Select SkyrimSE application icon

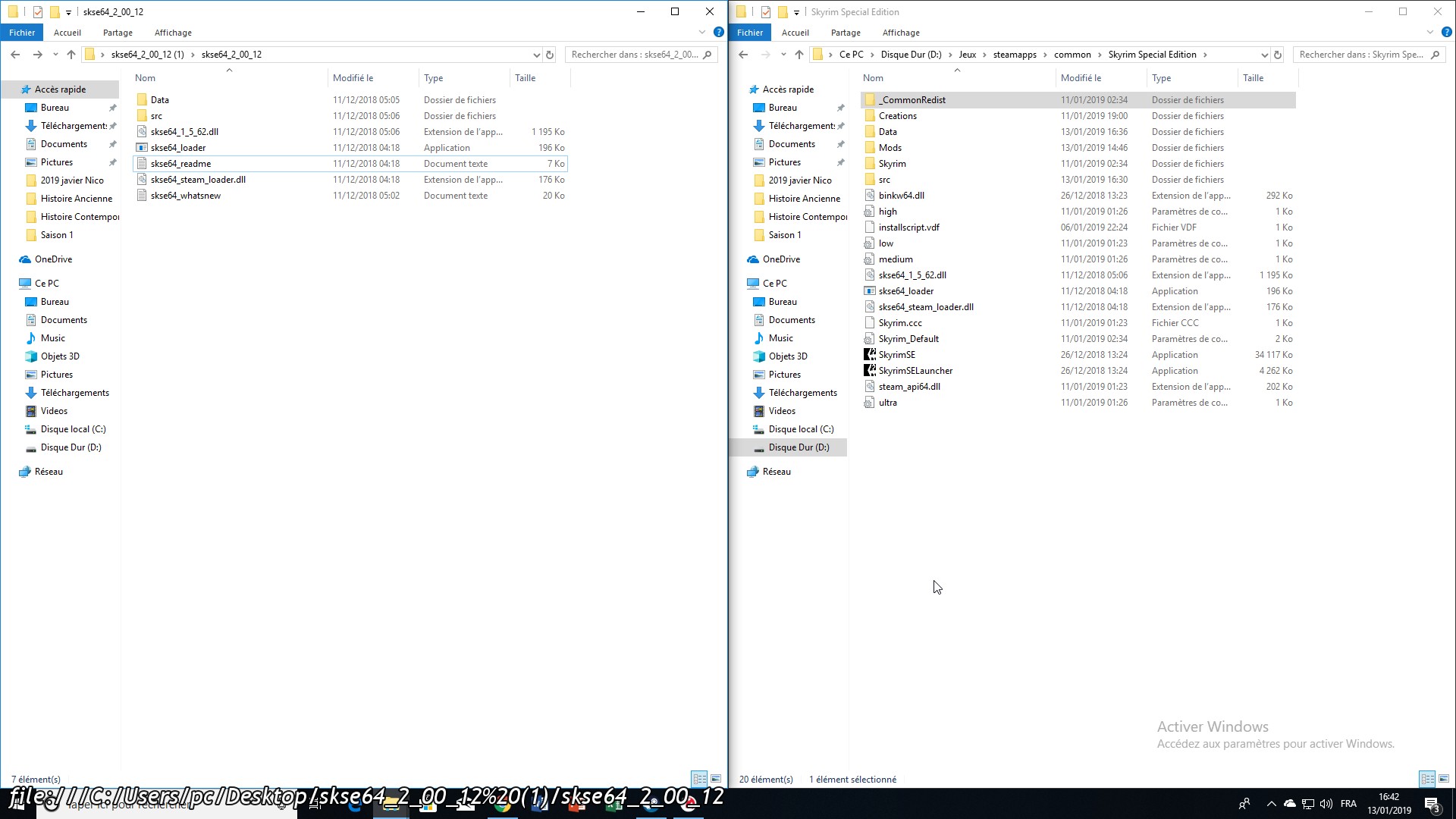(870, 355)
